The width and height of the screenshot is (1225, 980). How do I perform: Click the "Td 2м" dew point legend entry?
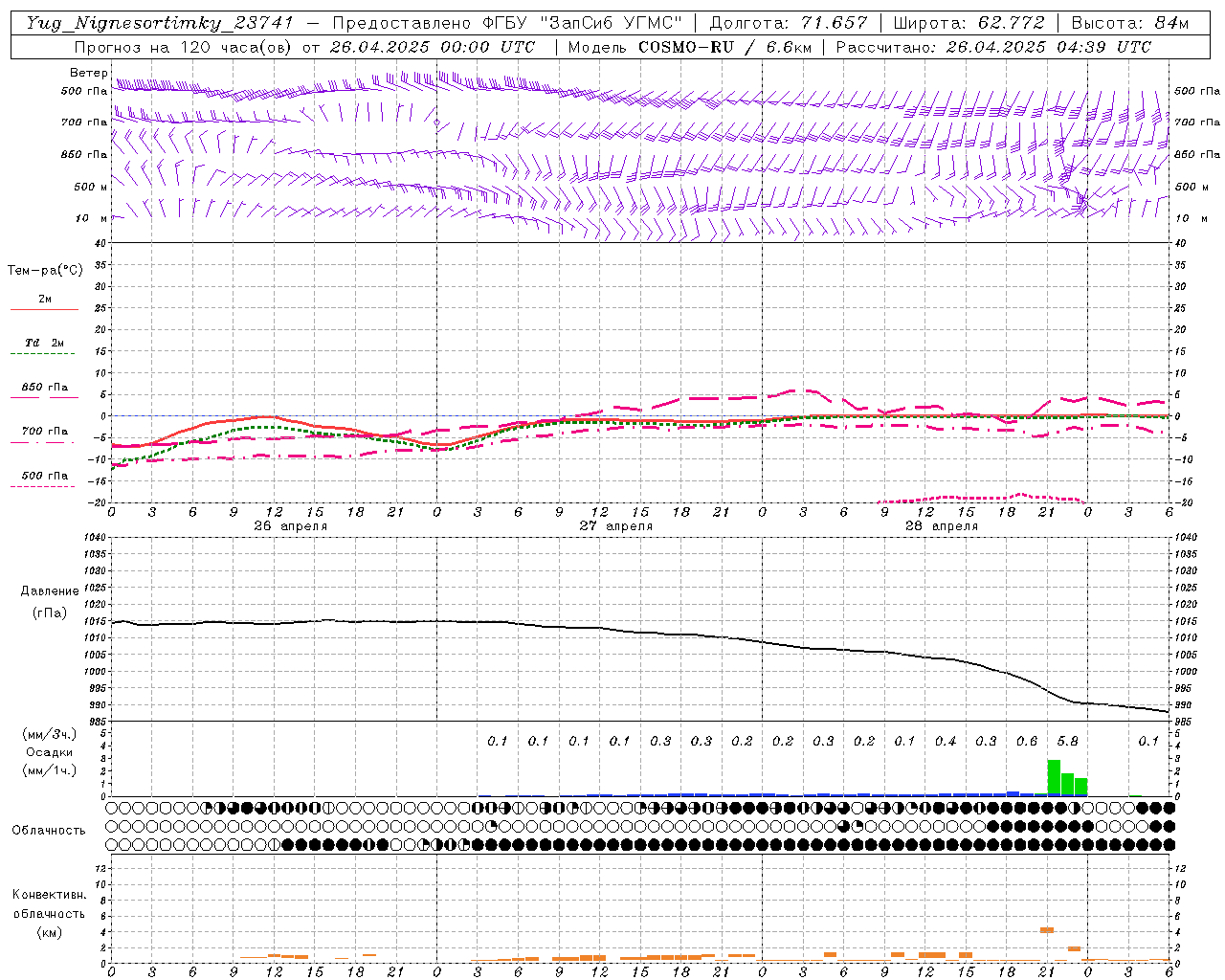point(45,346)
